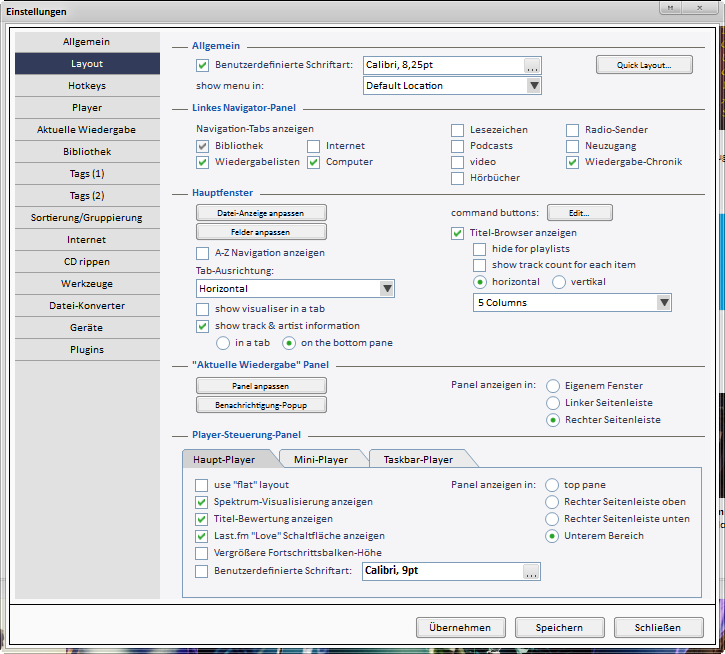Open Sortierung/Gruppierung settings
The height and width of the screenshot is (654, 725).
pyautogui.click(x=87, y=218)
